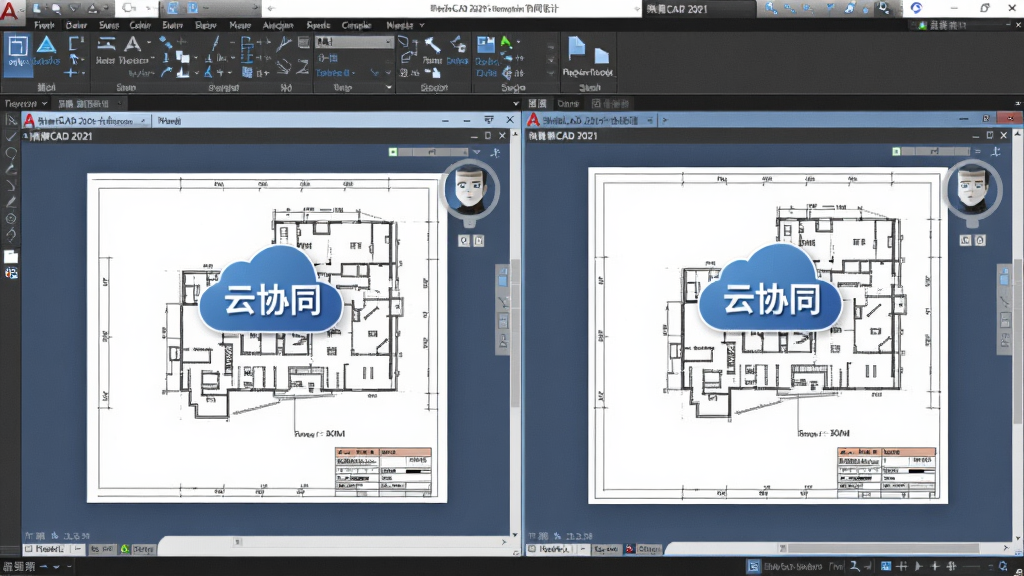Select the blue diagonal line tool in ribbon
Screen dimensions: 1024x576
tap(216, 45)
